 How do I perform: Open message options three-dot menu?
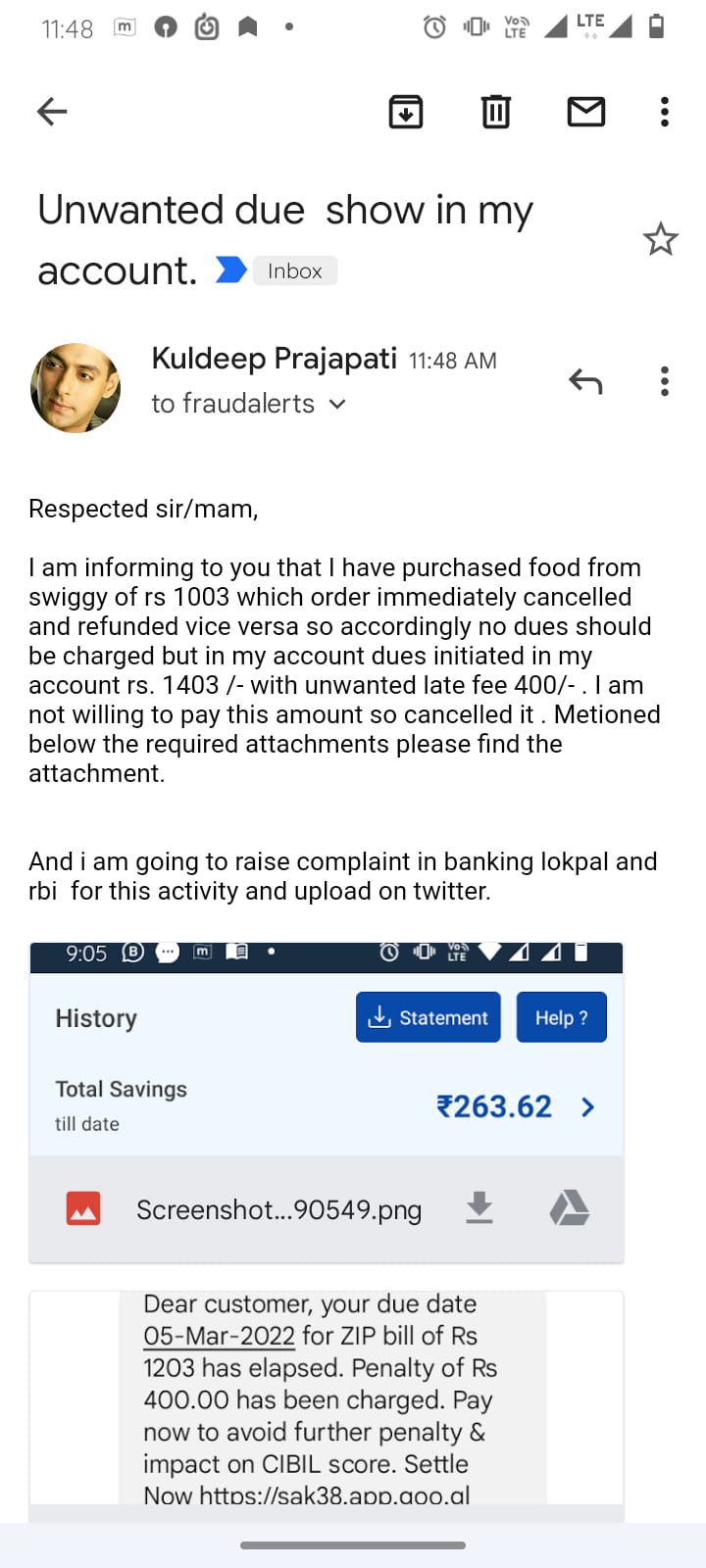point(665,381)
